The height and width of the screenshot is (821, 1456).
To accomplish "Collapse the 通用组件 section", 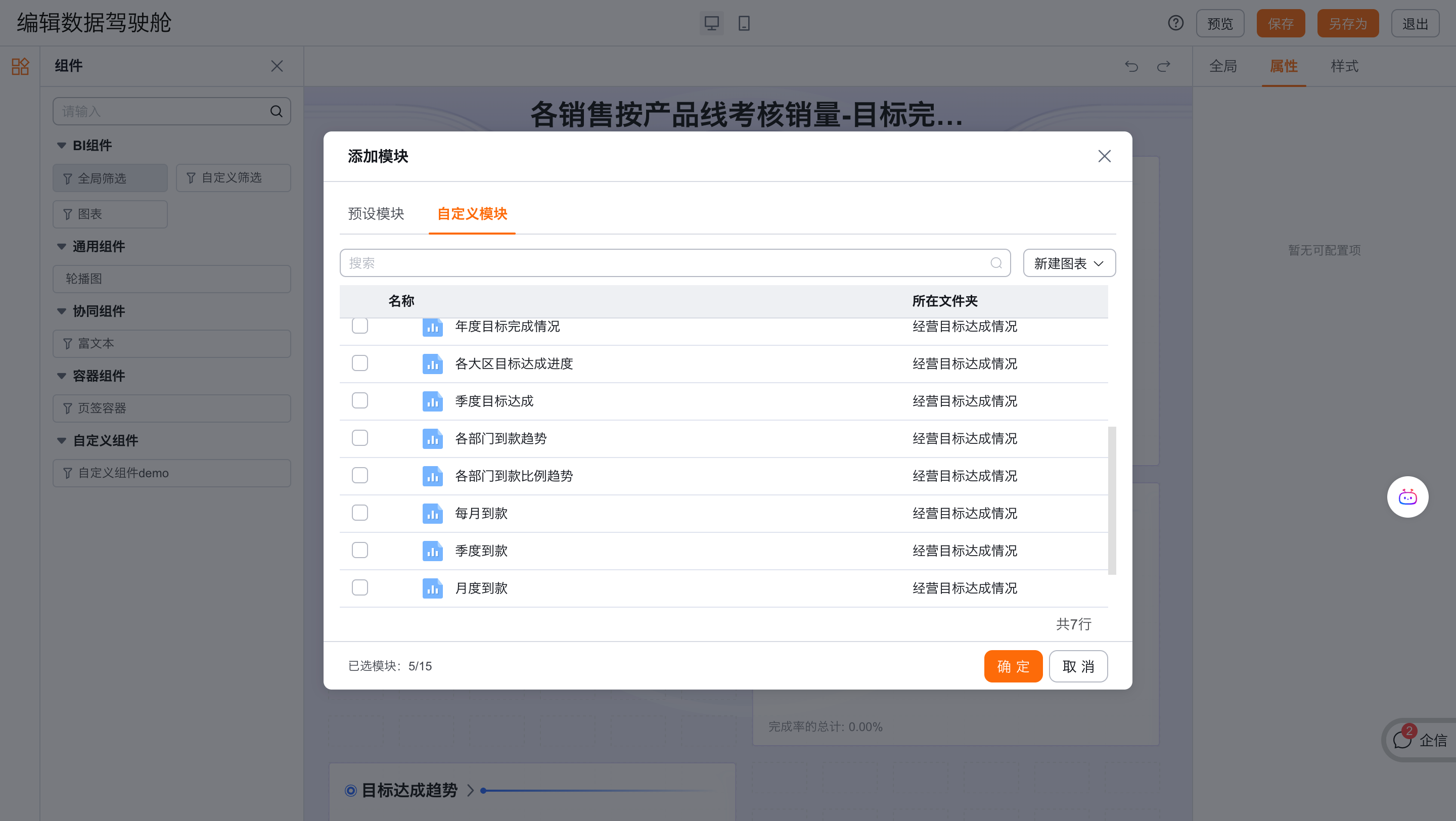I will tap(62, 246).
